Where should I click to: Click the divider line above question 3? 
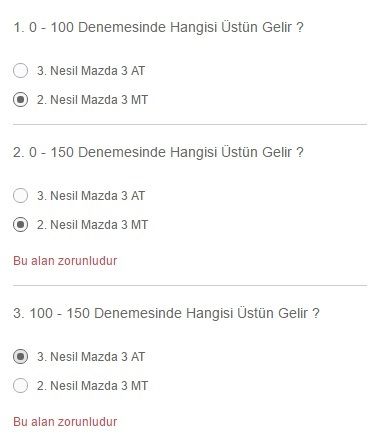[x=190, y=285]
